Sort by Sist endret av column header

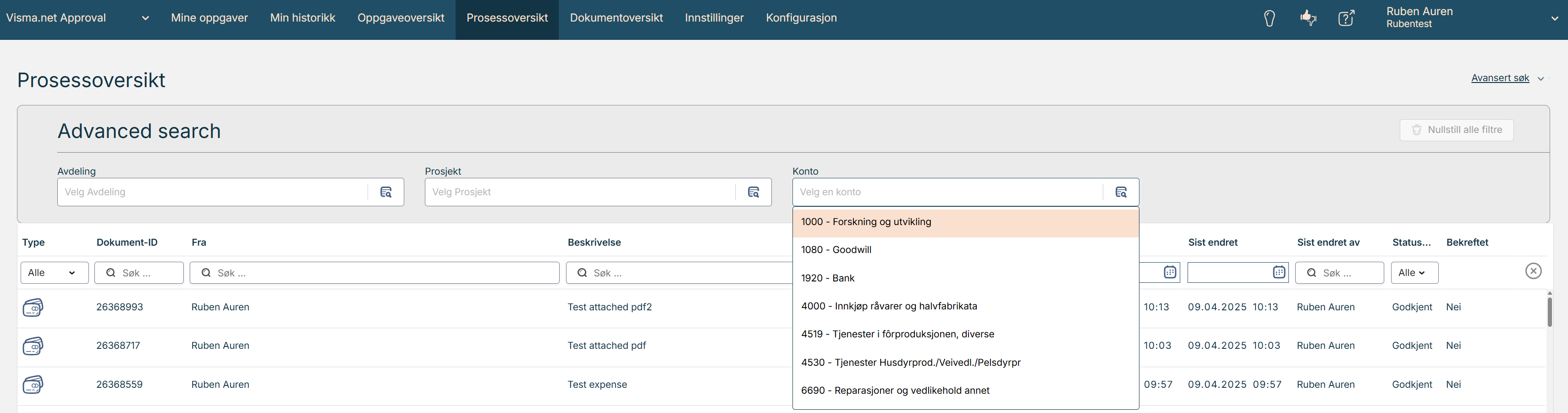point(1328,242)
